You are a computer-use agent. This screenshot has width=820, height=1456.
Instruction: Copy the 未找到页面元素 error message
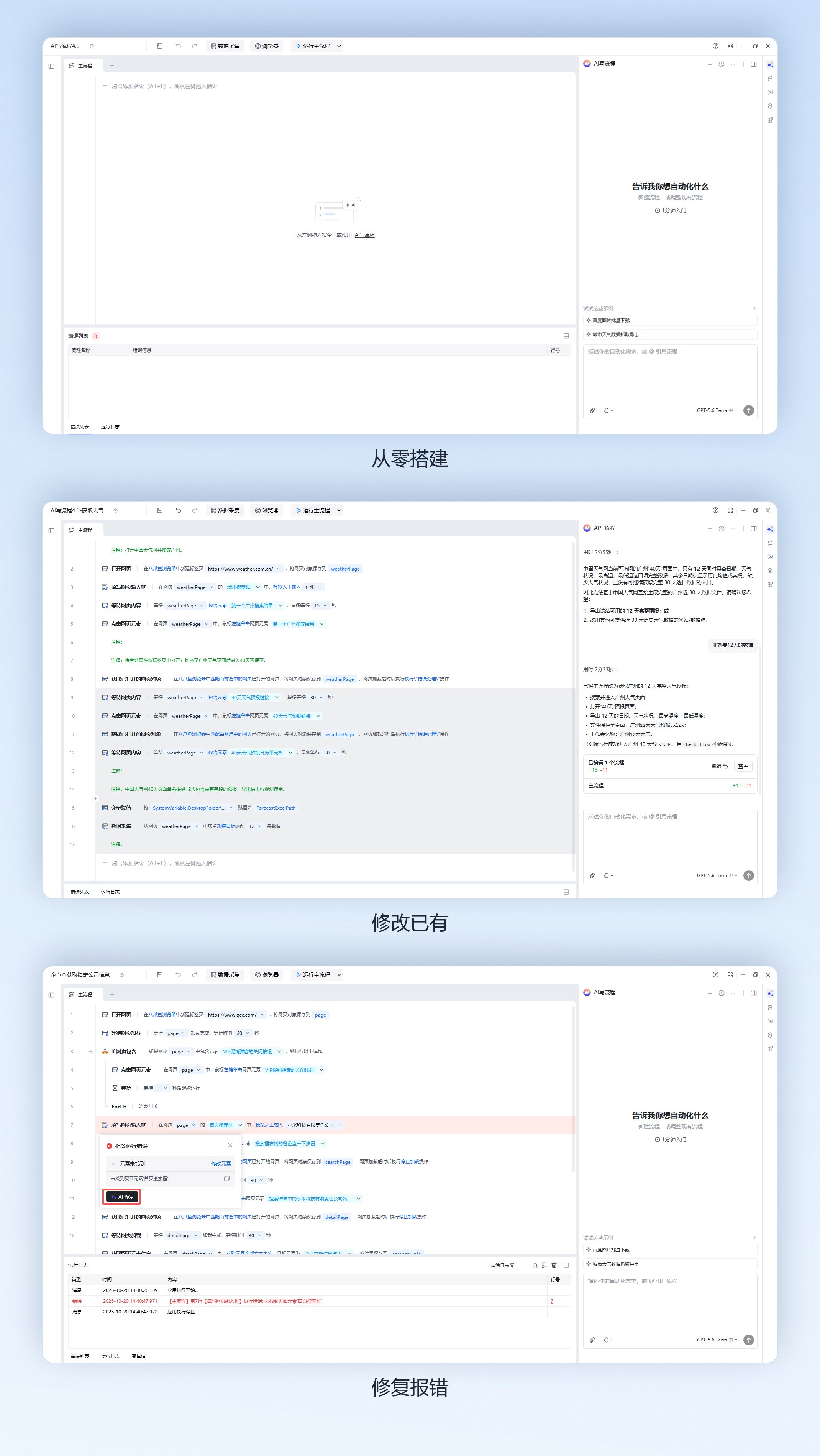226,1179
